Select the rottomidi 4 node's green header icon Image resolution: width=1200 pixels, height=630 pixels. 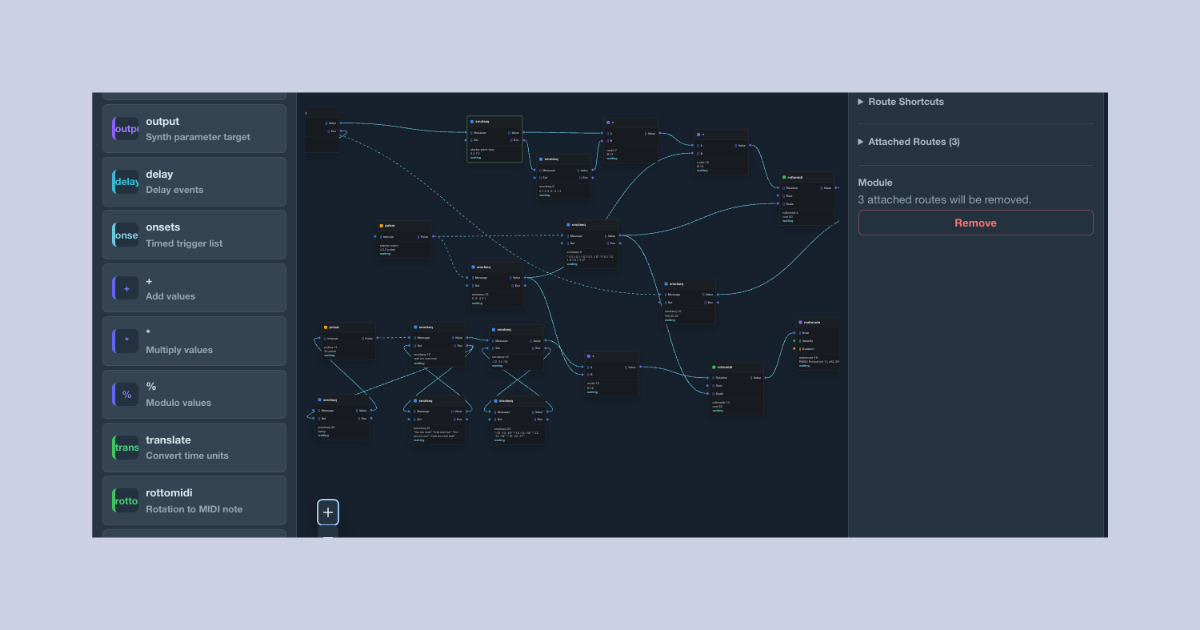(784, 177)
